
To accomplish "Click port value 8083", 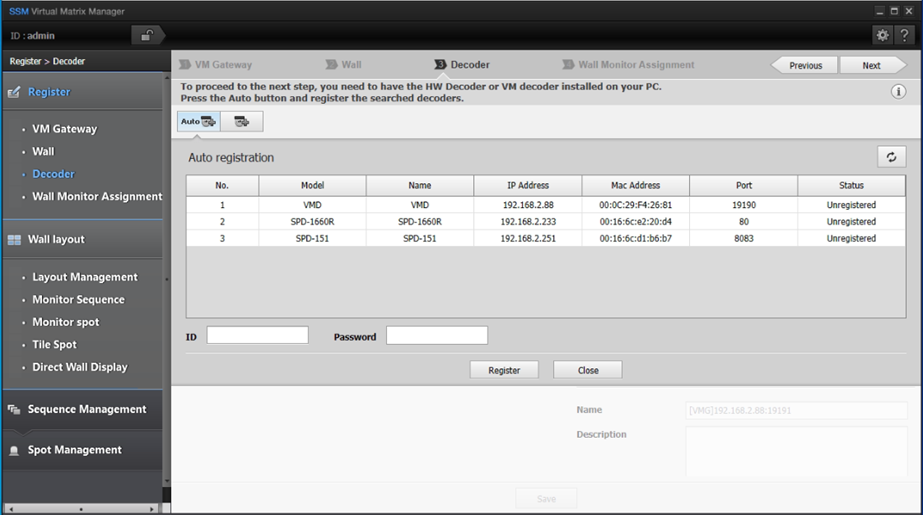I will point(744,238).
